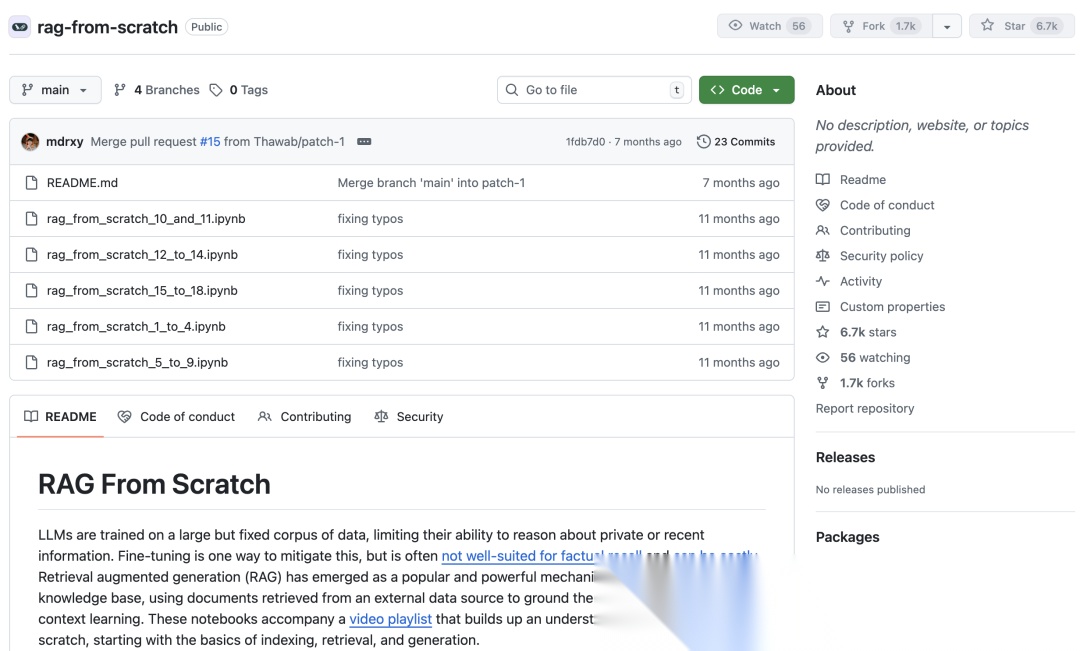Open rag_from_scratch_1_to_4.ipynb notebook
The width and height of the screenshot is (1080, 651).
pyautogui.click(x=136, y=326)
